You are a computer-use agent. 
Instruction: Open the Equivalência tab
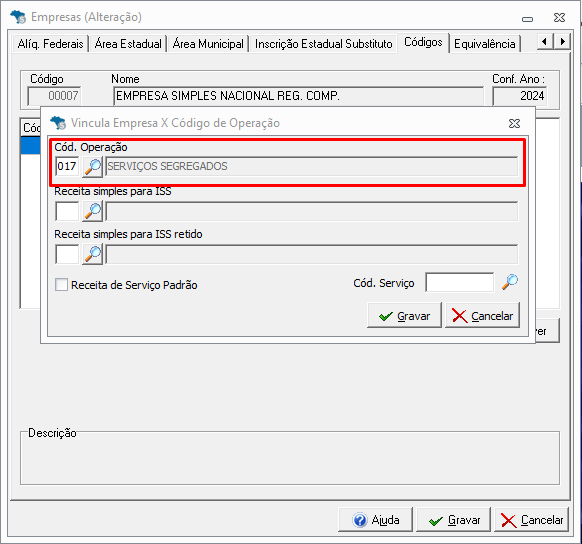(484, 44)
